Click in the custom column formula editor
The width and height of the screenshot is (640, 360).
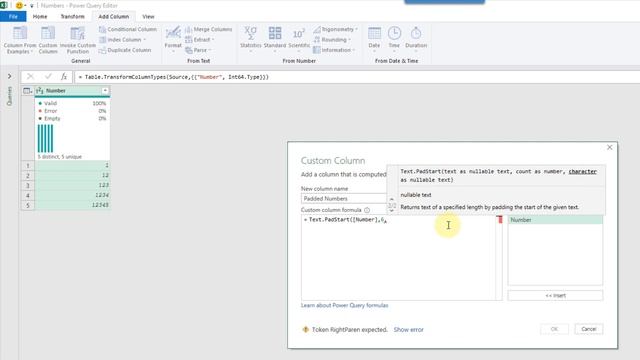(x=398, y=258)
